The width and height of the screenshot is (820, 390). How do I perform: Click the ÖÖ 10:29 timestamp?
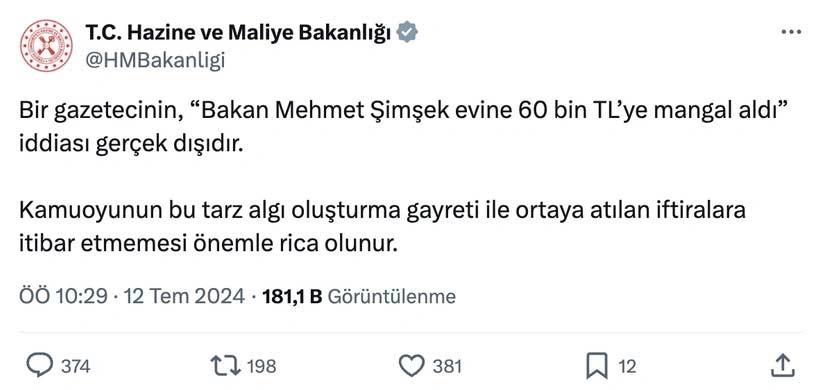(63, 296)
